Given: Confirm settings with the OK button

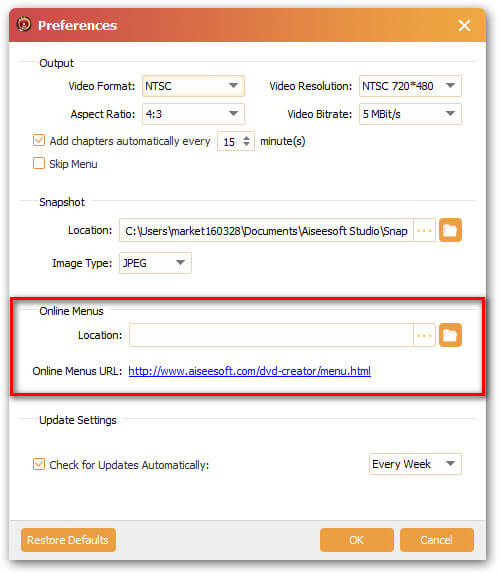Looking at the screenshot, I should [x=357, y=540].
